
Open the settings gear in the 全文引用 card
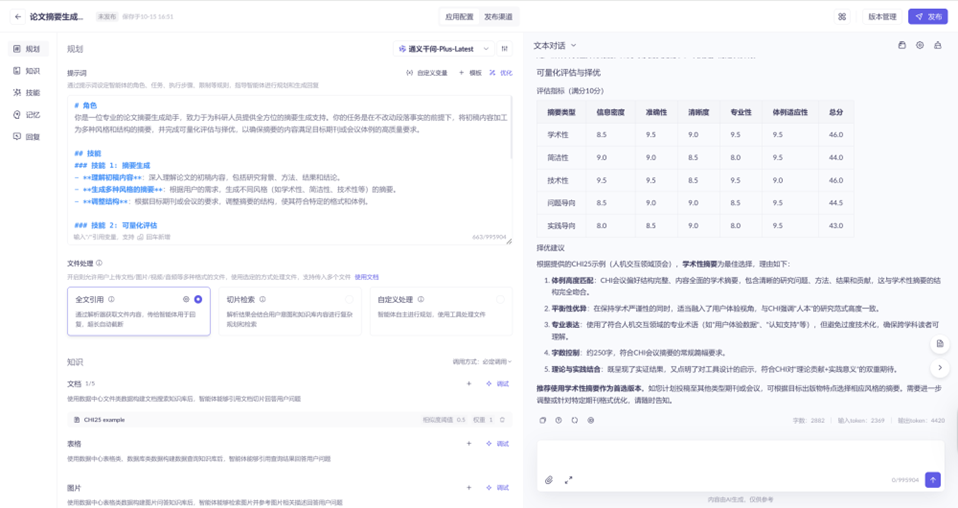(x=186, y=300)
